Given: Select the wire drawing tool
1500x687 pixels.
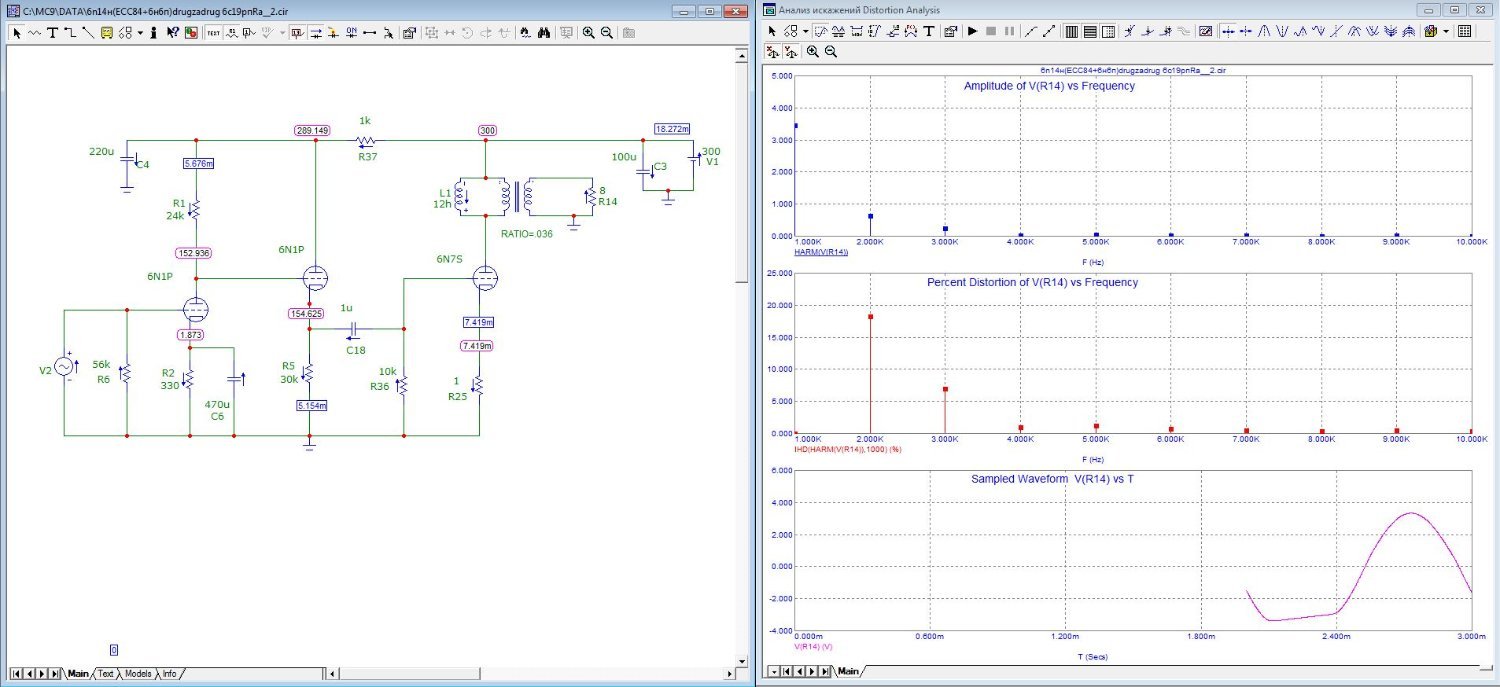Looking at the screenshot, I should [70, 32].
